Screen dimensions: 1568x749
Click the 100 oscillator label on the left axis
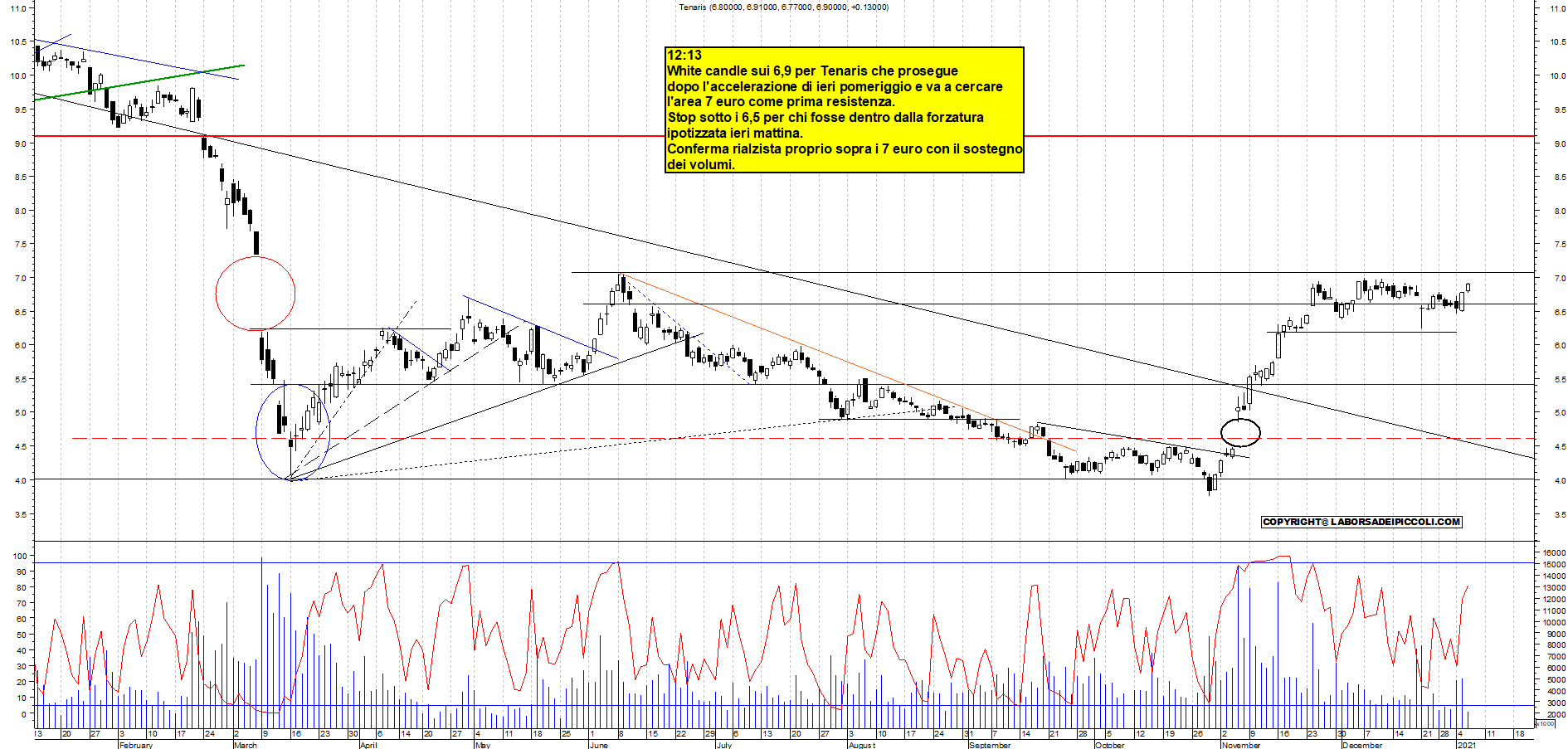point(20,556)
